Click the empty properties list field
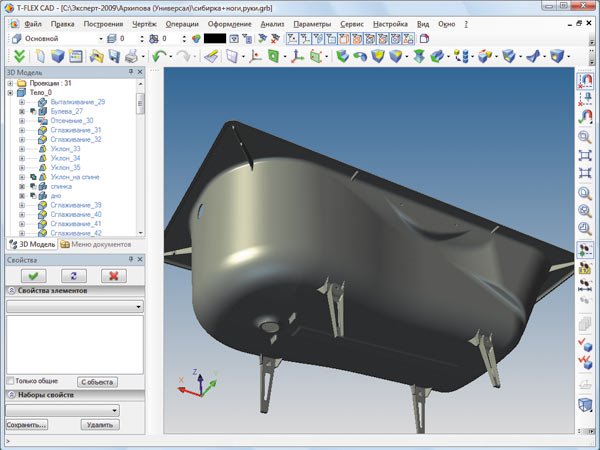Viewport: 600px width, 450px height. [75, 344]
